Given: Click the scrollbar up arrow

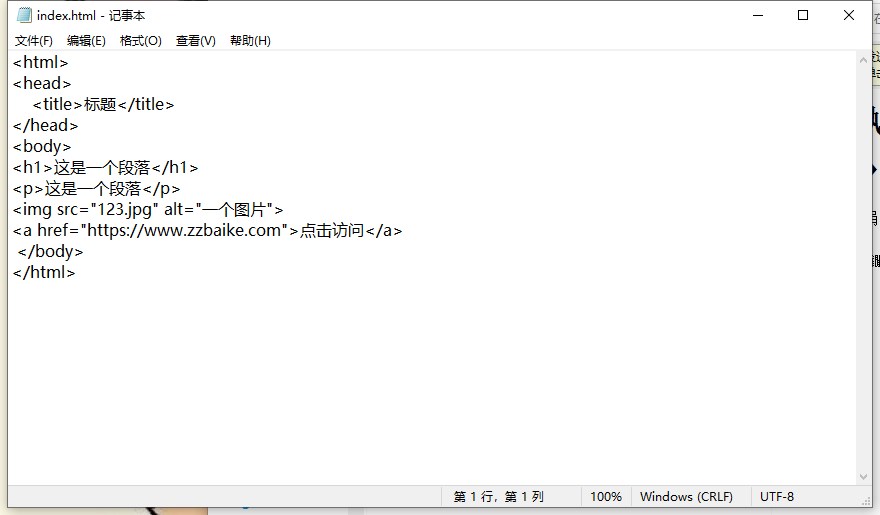Looking at the screenshot, I should [863, 60].
